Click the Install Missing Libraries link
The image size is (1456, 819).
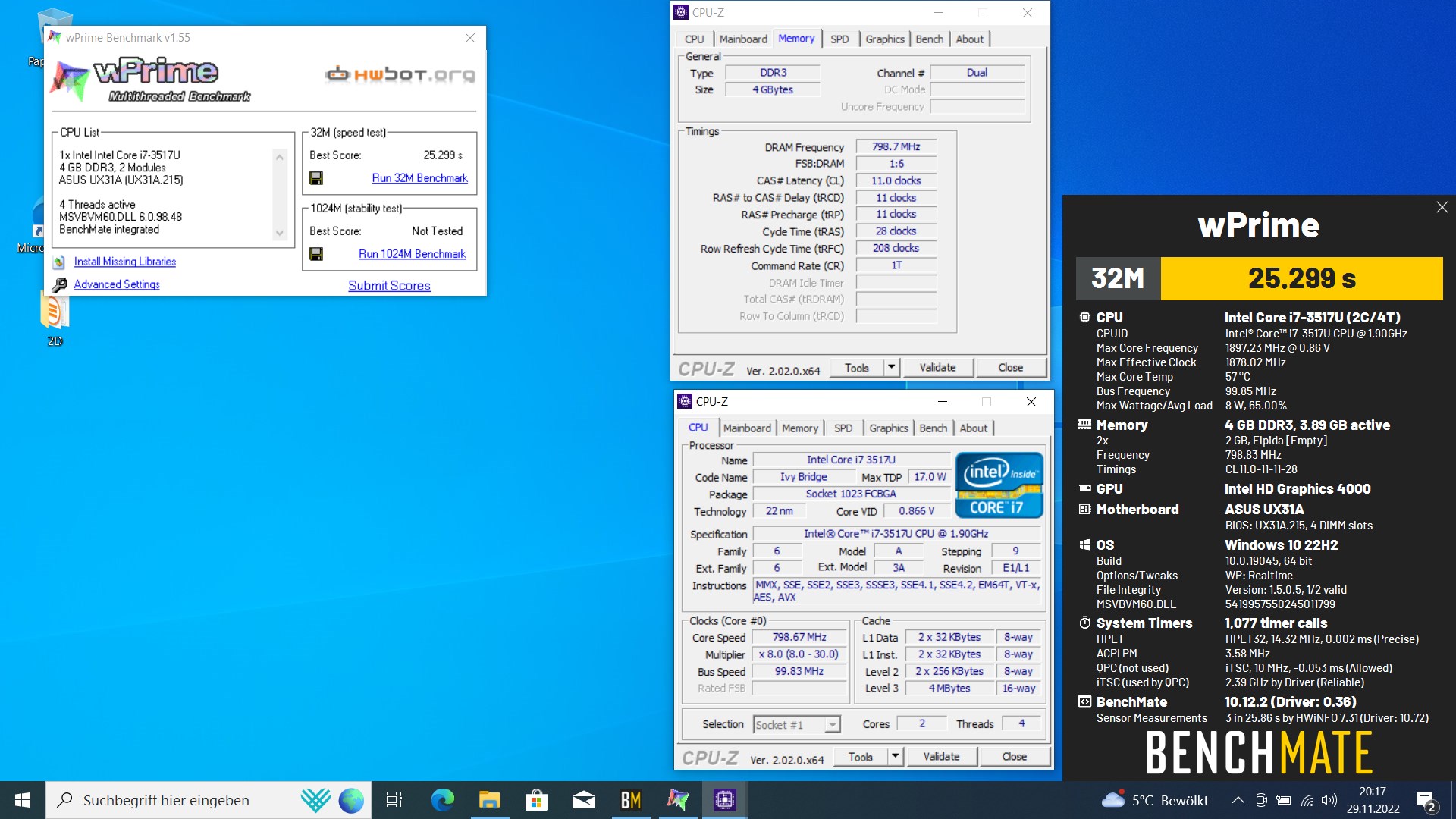(x=125, y=262)
